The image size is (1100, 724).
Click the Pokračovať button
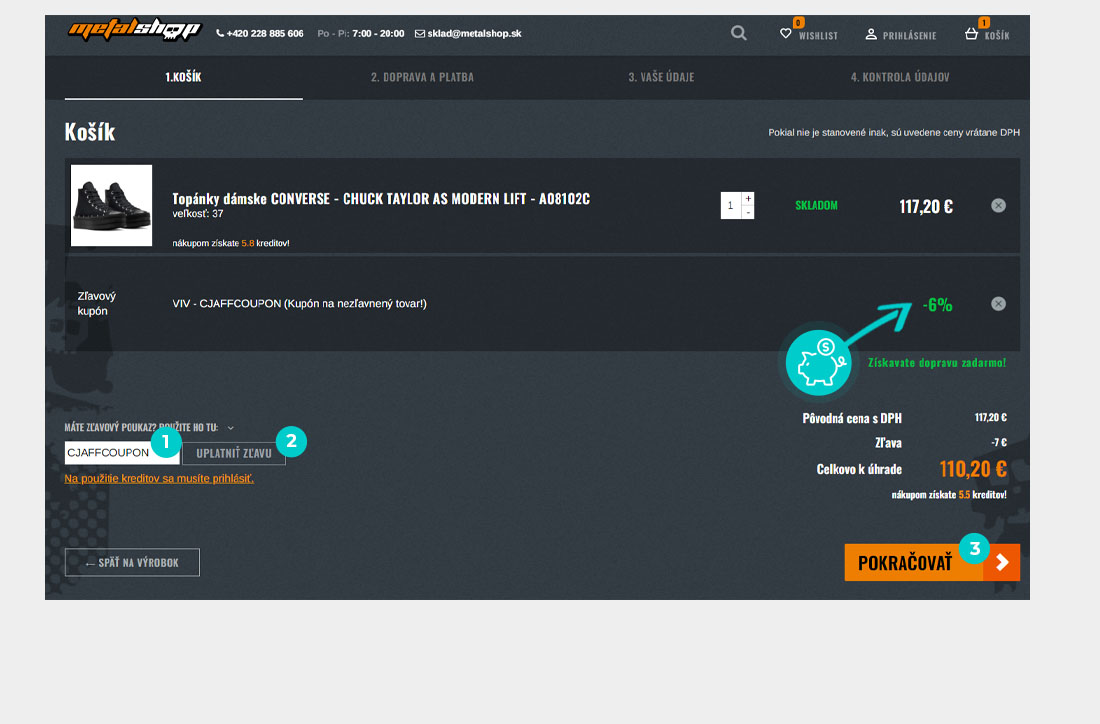[x=932, y=563]
